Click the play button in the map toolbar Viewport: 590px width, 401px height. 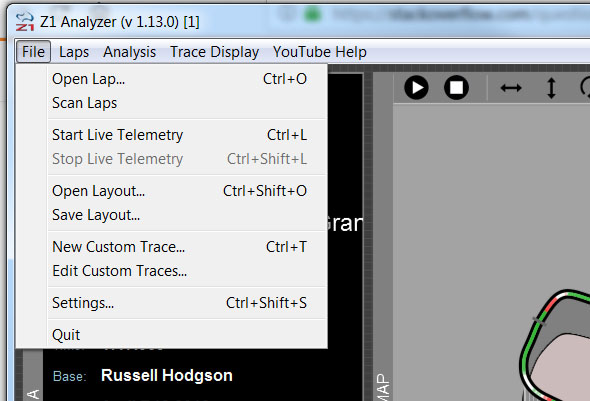[416, 88]
